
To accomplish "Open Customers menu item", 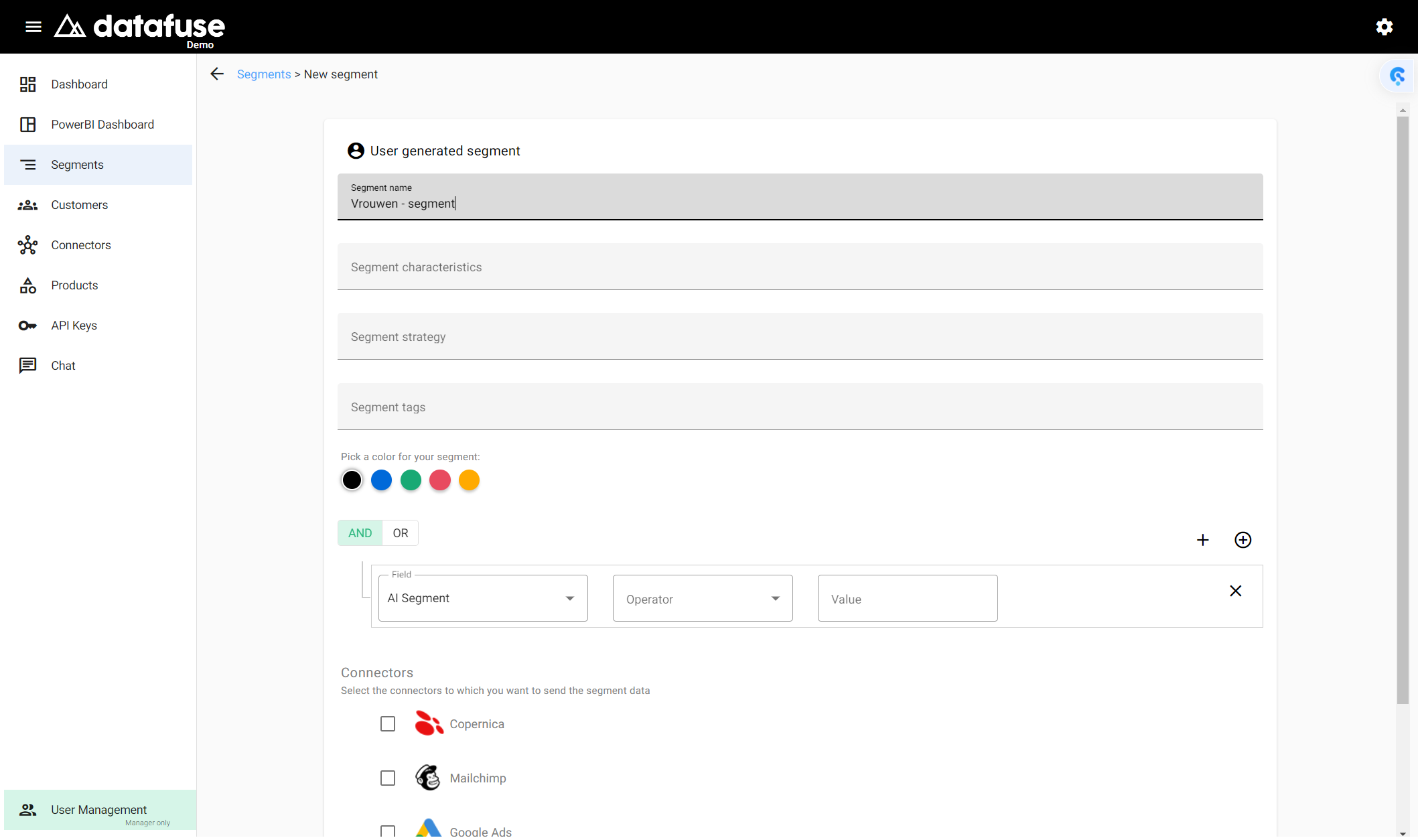I will tap(98, 205).
